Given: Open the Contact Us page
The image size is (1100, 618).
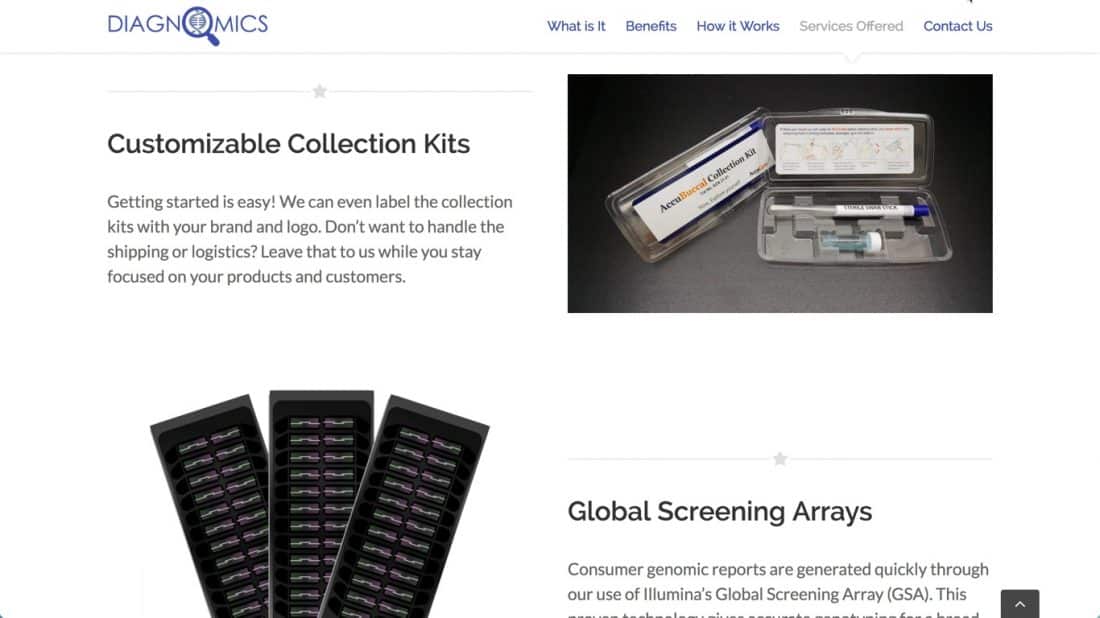Looking at the screenshot, I should click(958, 27).
